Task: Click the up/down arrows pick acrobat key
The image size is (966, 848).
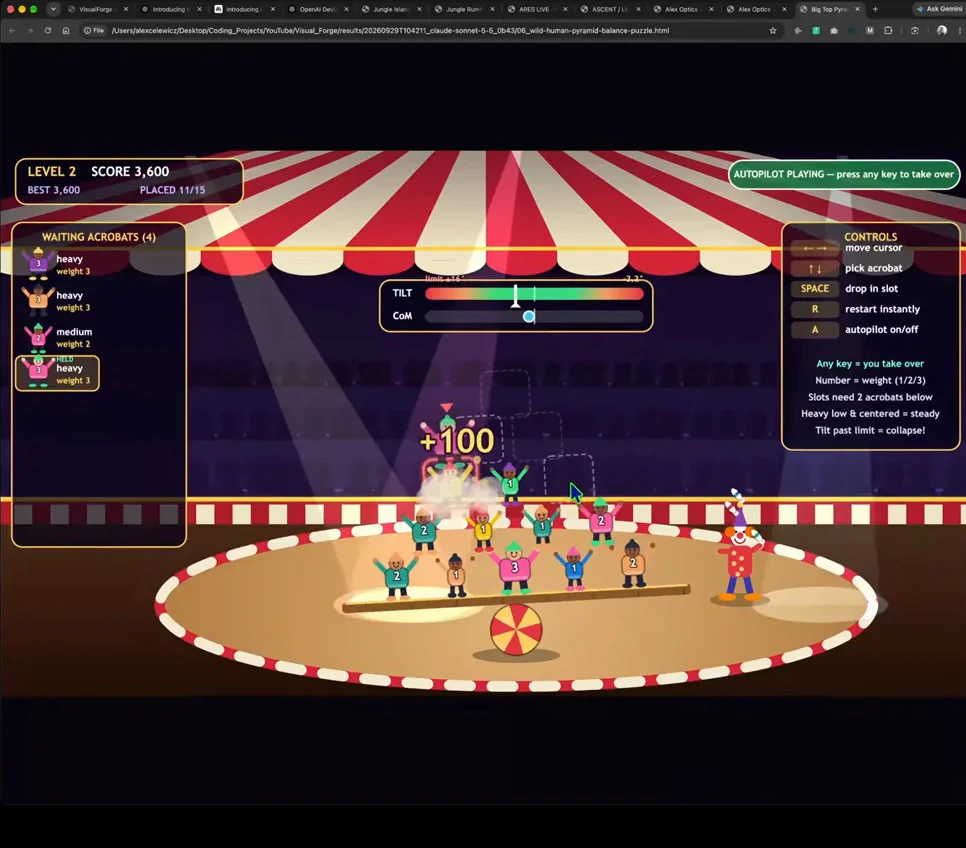Action: point(814,268)
